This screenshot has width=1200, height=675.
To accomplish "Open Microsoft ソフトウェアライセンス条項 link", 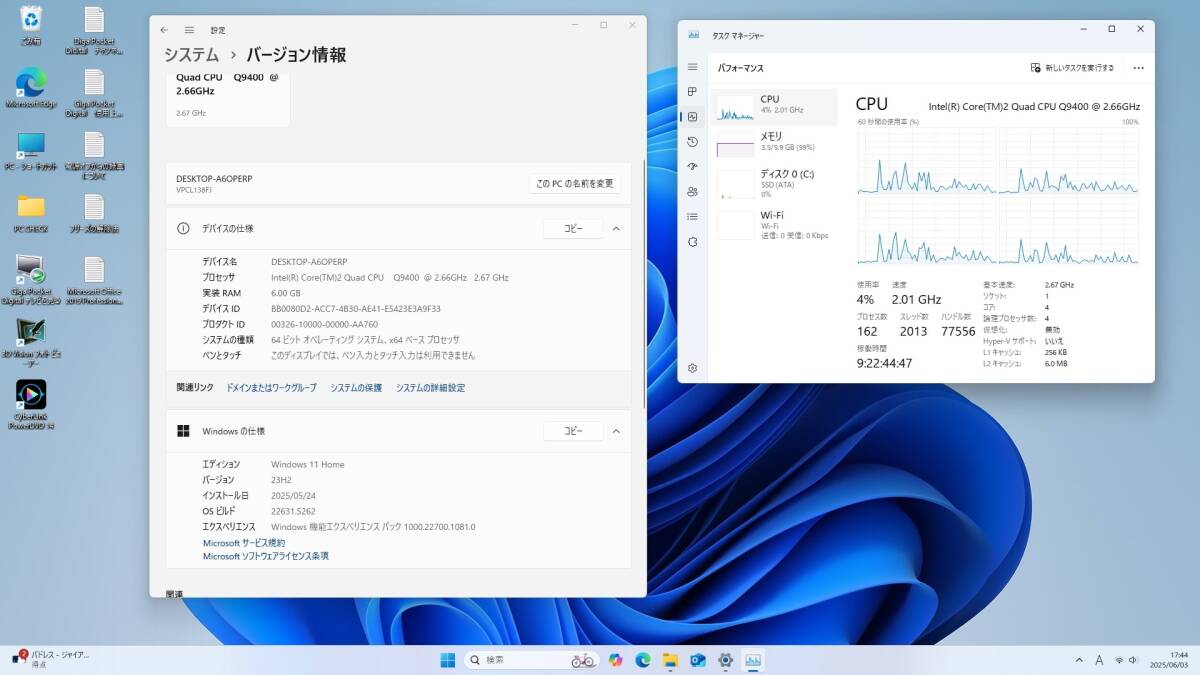I will click(266, 556).
